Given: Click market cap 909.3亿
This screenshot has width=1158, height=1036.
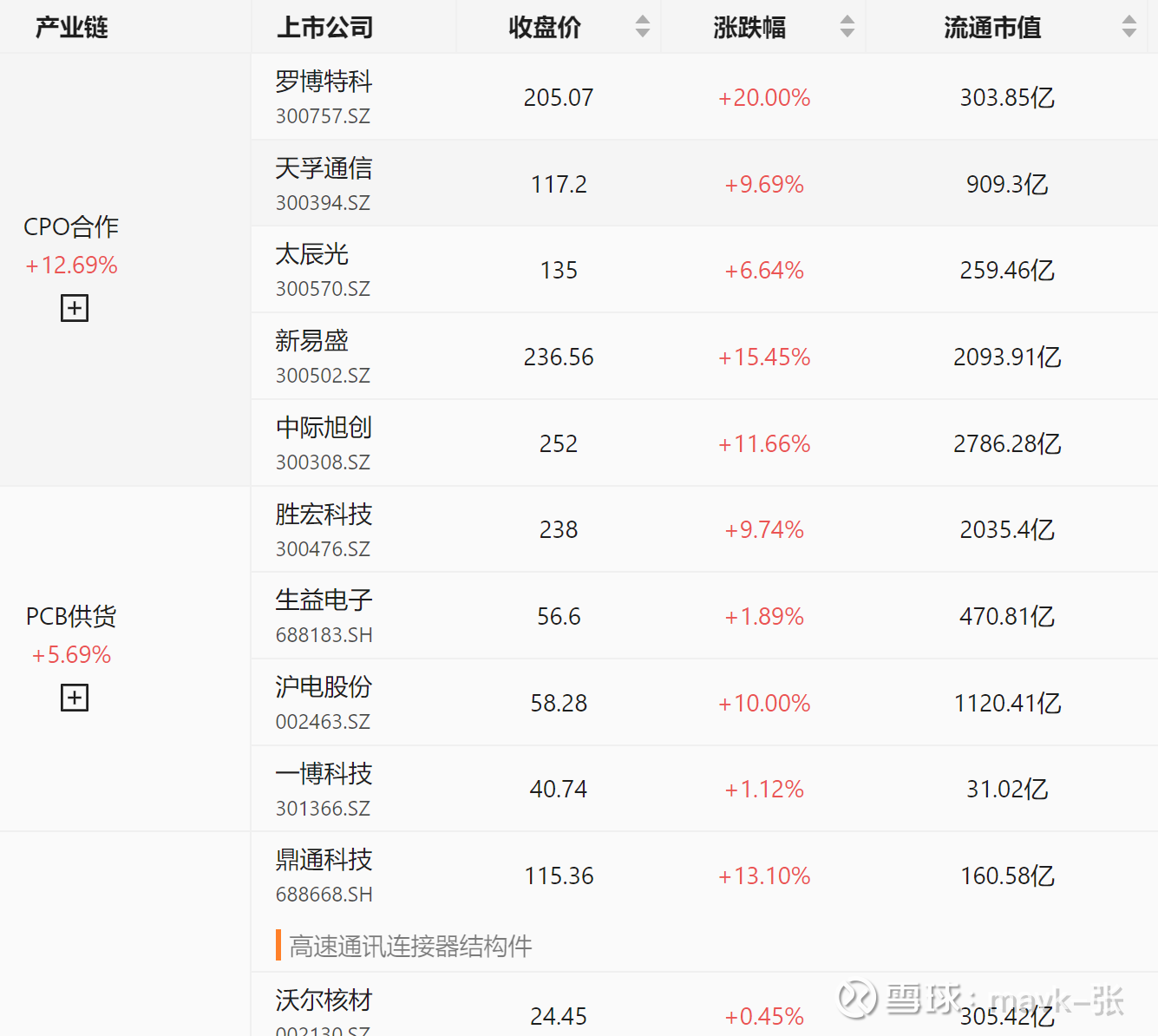Looking at the screenshot, I should [1007, 185].
